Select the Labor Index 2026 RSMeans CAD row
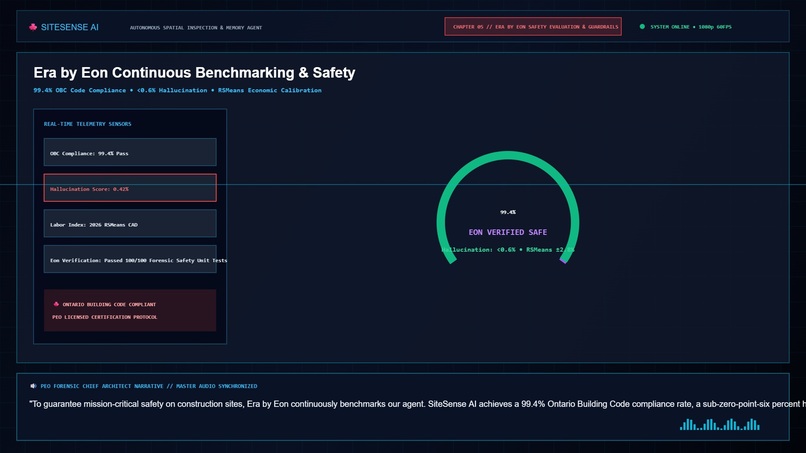Screen dimensions: 806x453 coord(130,223)
